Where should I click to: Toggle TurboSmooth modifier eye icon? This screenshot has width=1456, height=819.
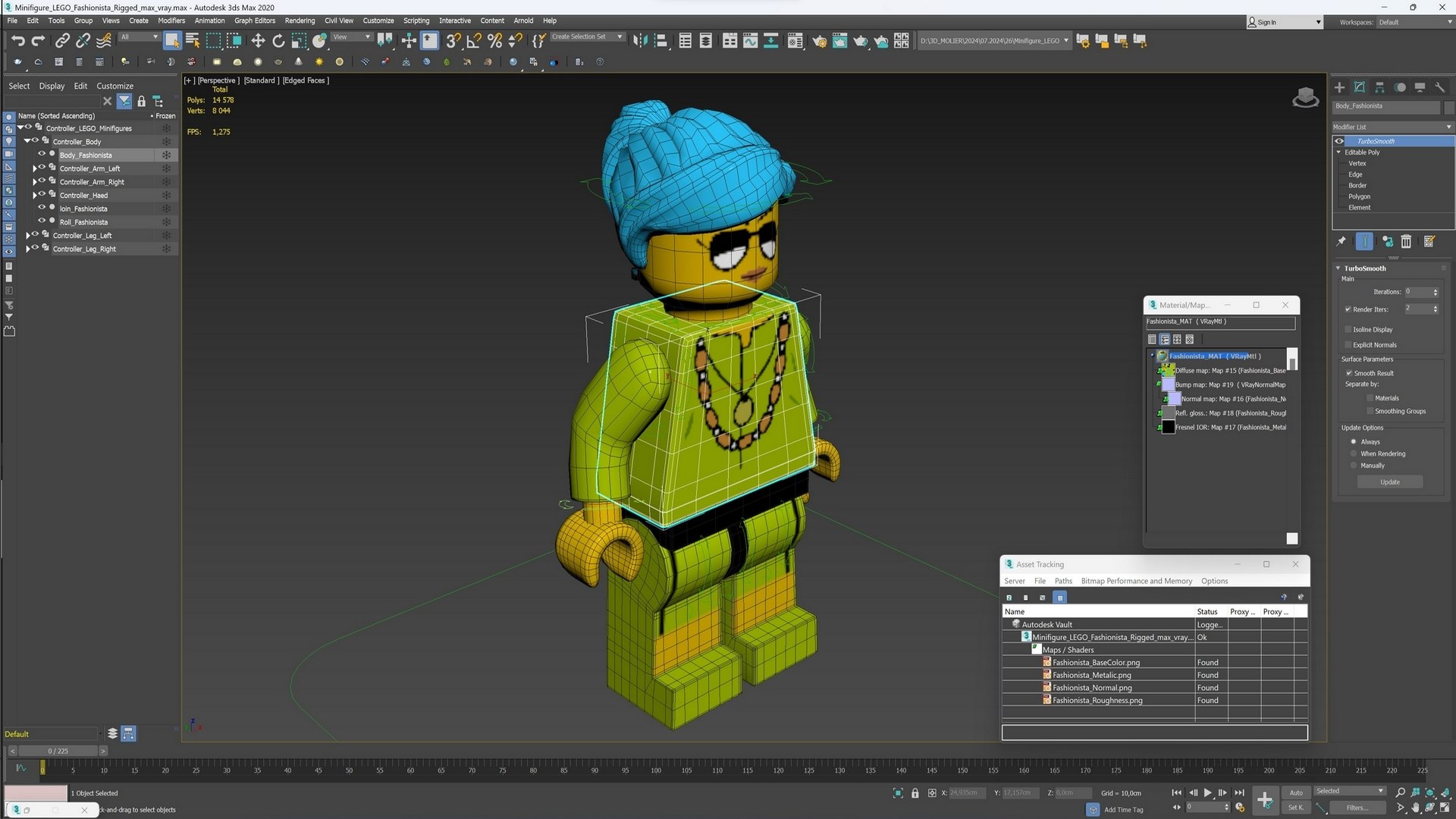(1339, 141)
